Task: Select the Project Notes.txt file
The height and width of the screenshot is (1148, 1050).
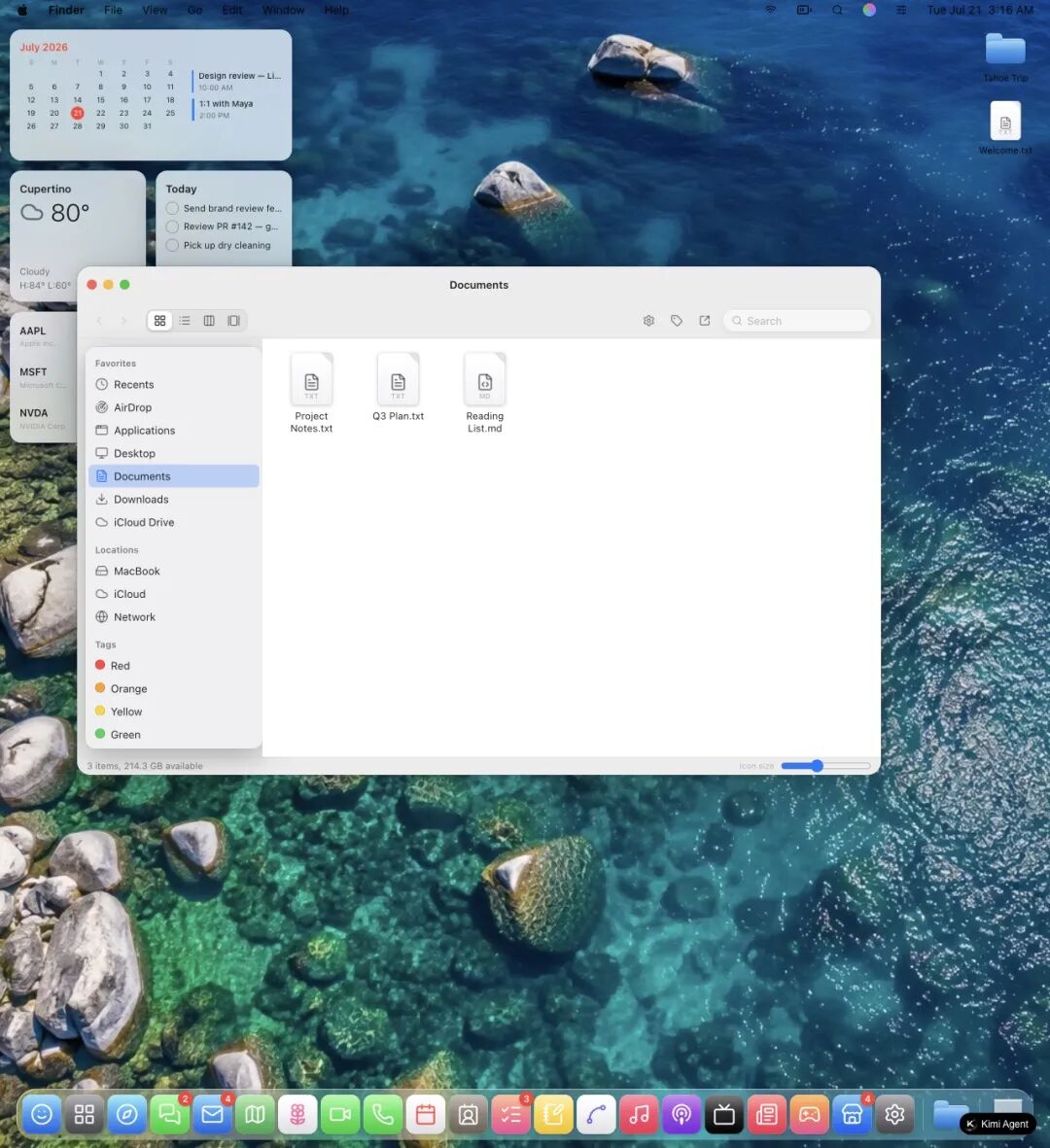Action: click(311, 393)
